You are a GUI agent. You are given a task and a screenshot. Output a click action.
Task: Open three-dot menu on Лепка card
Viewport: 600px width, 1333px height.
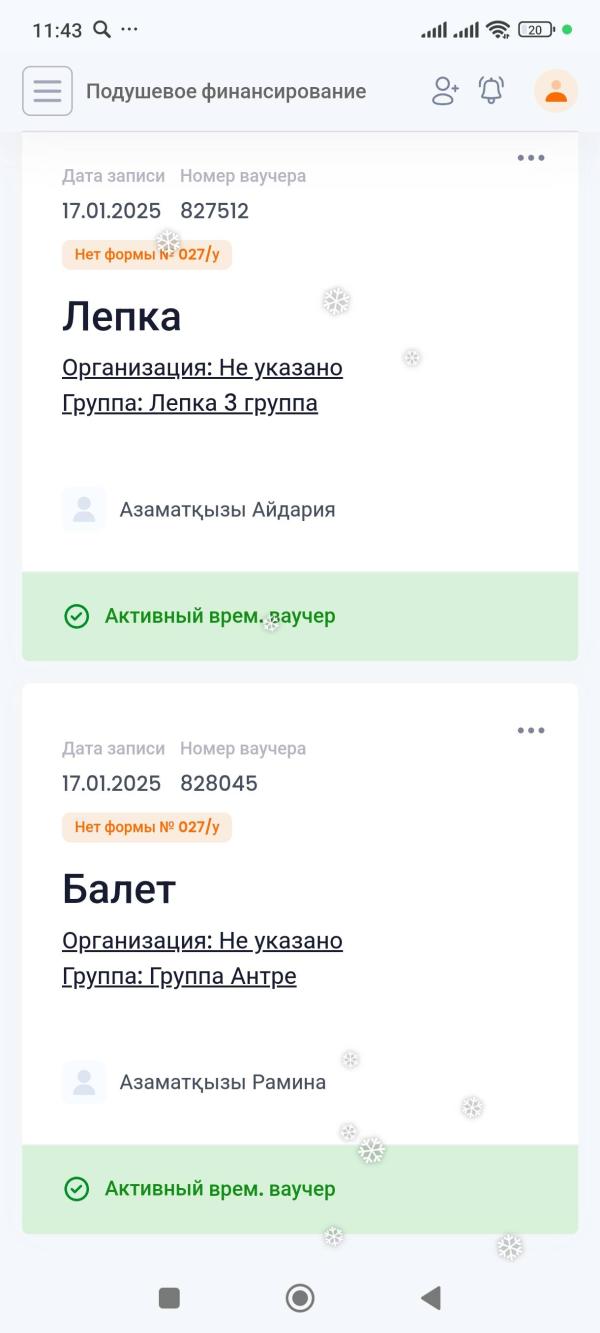(x=531, y=158)
